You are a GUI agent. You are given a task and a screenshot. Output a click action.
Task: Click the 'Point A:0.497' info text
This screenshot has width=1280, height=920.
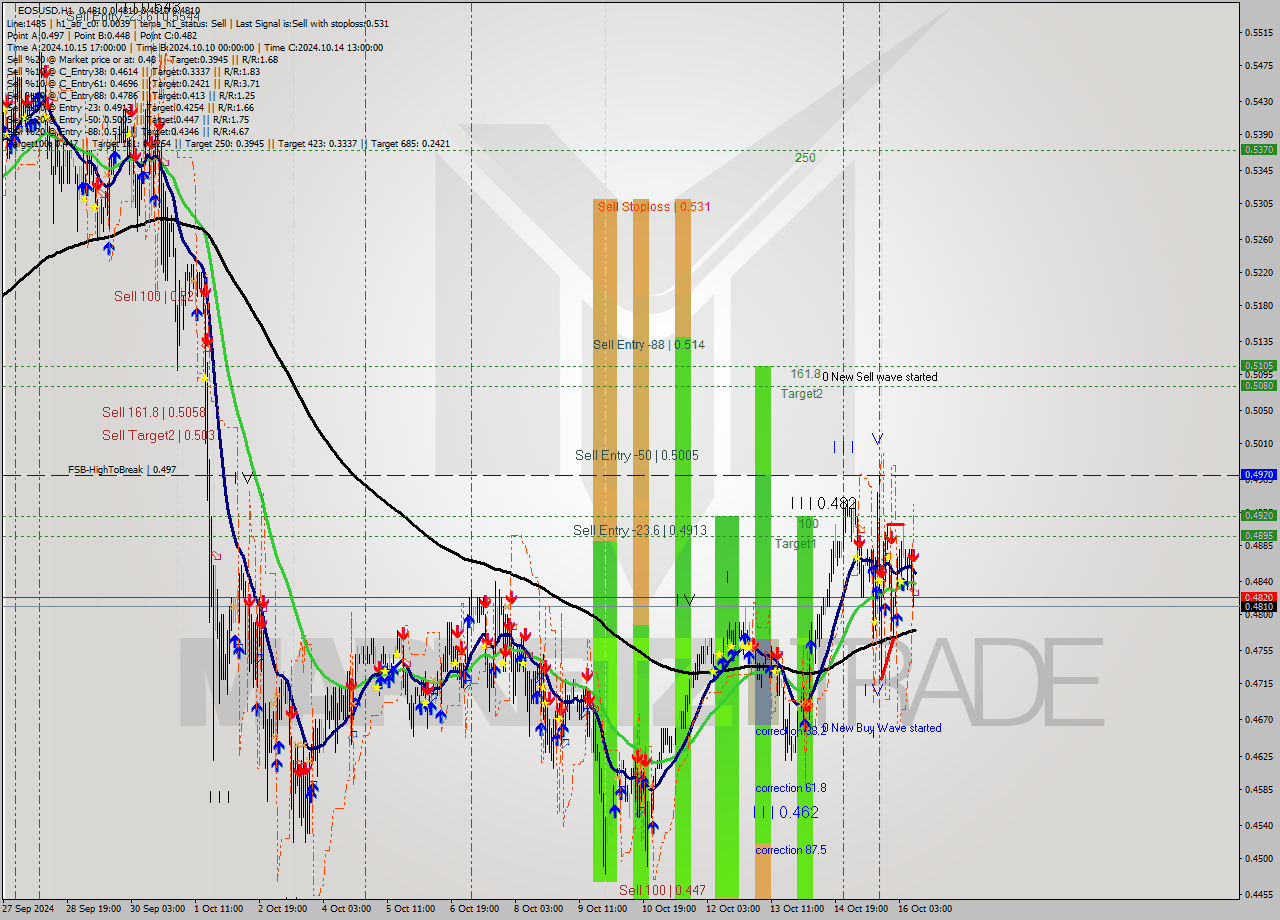36,35
